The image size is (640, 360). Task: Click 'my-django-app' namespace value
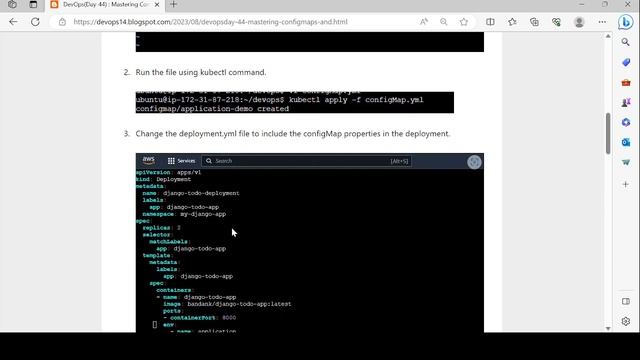(203, 214)
